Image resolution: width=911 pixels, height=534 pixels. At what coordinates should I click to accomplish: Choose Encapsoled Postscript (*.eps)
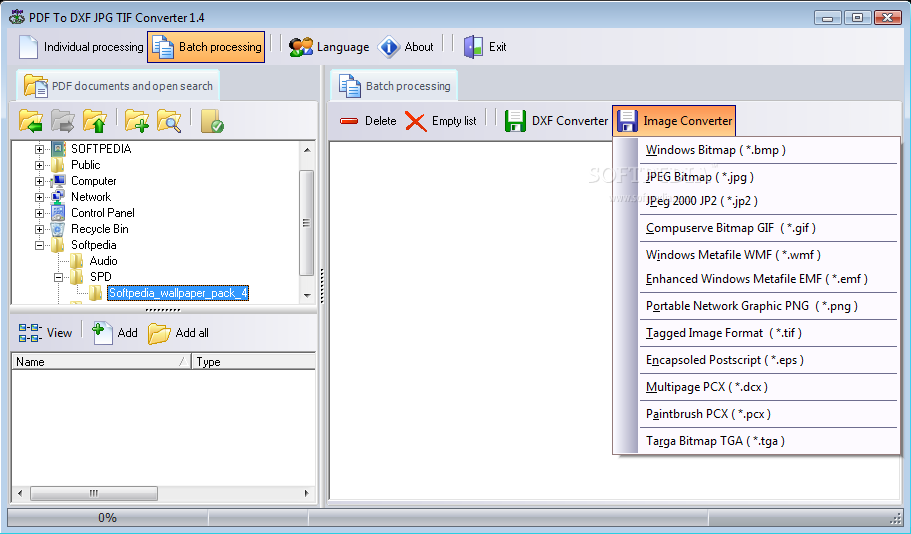click(x=768, y=360)
